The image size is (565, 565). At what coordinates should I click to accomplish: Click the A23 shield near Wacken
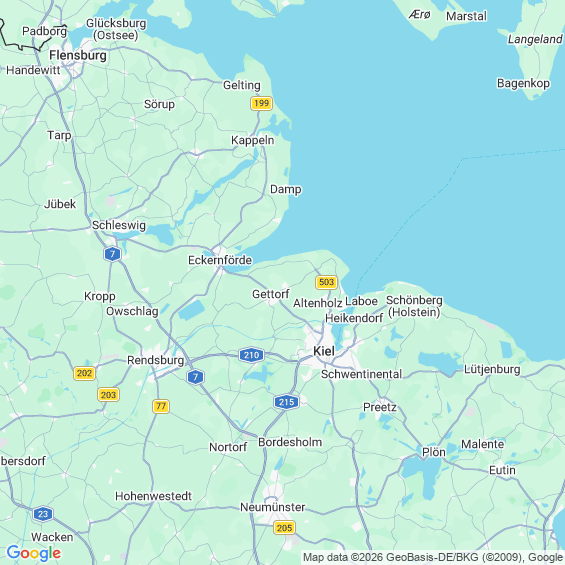(x=43, y=514)
